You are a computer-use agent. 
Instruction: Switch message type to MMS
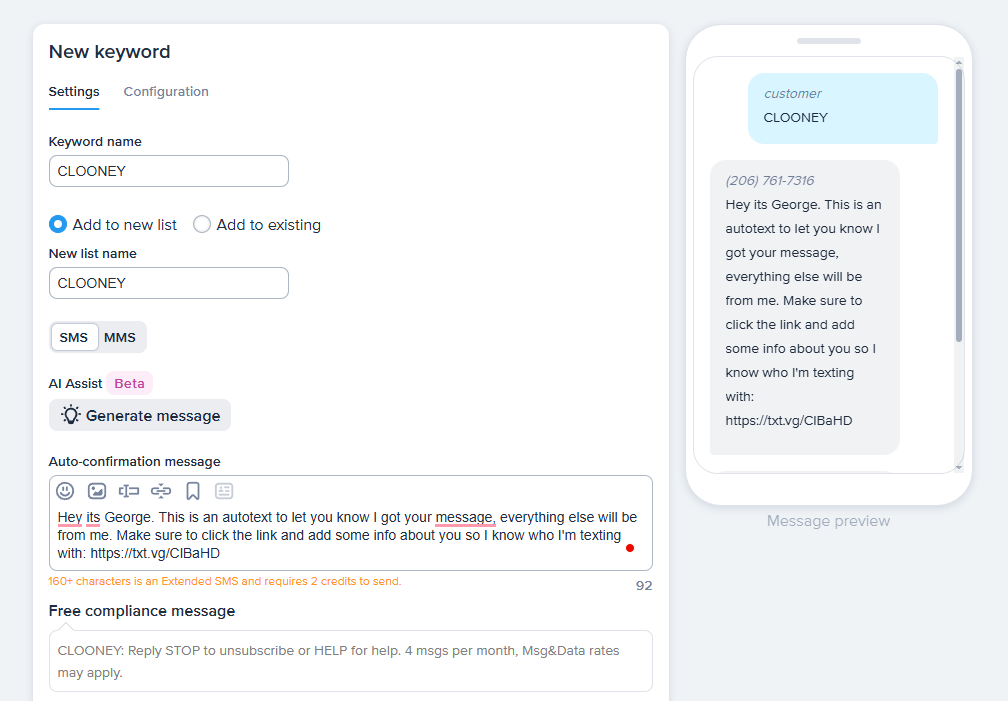coord(120,338)
